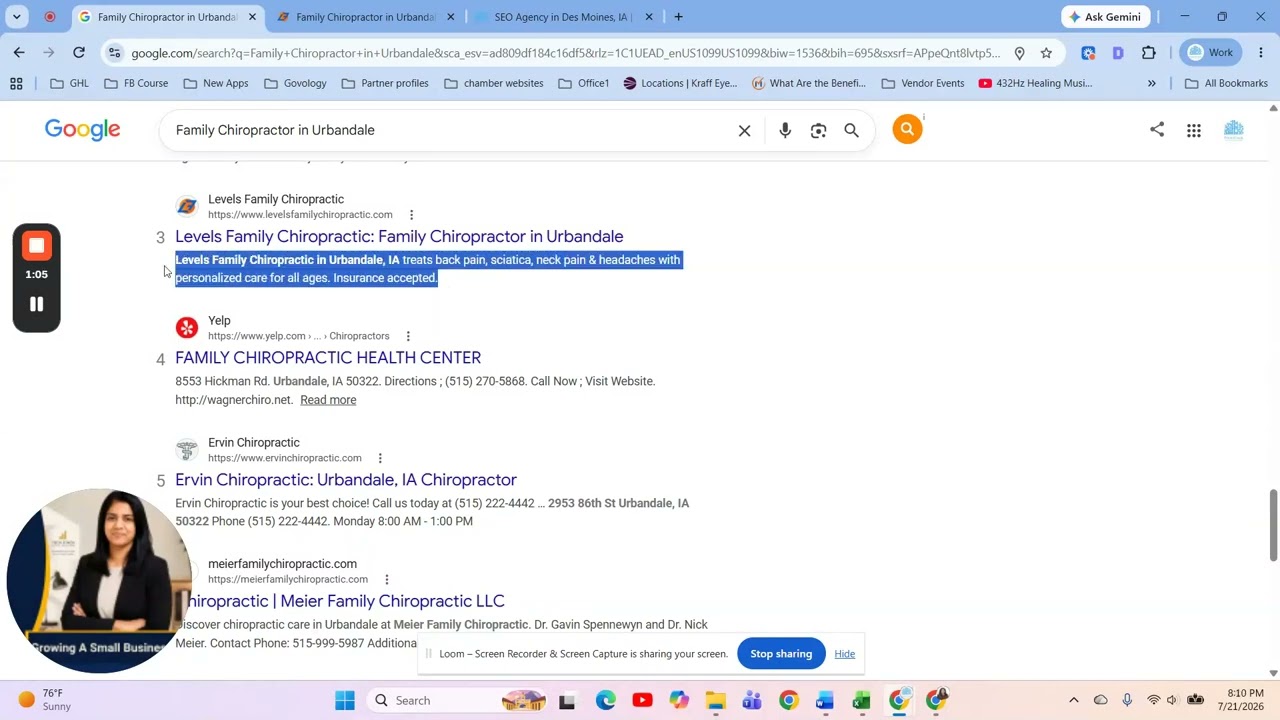View site information icon in address bar
Image resolution: width=1280 pixels, height=720 pixels.
pyautogui.click(x=115, y=53)
